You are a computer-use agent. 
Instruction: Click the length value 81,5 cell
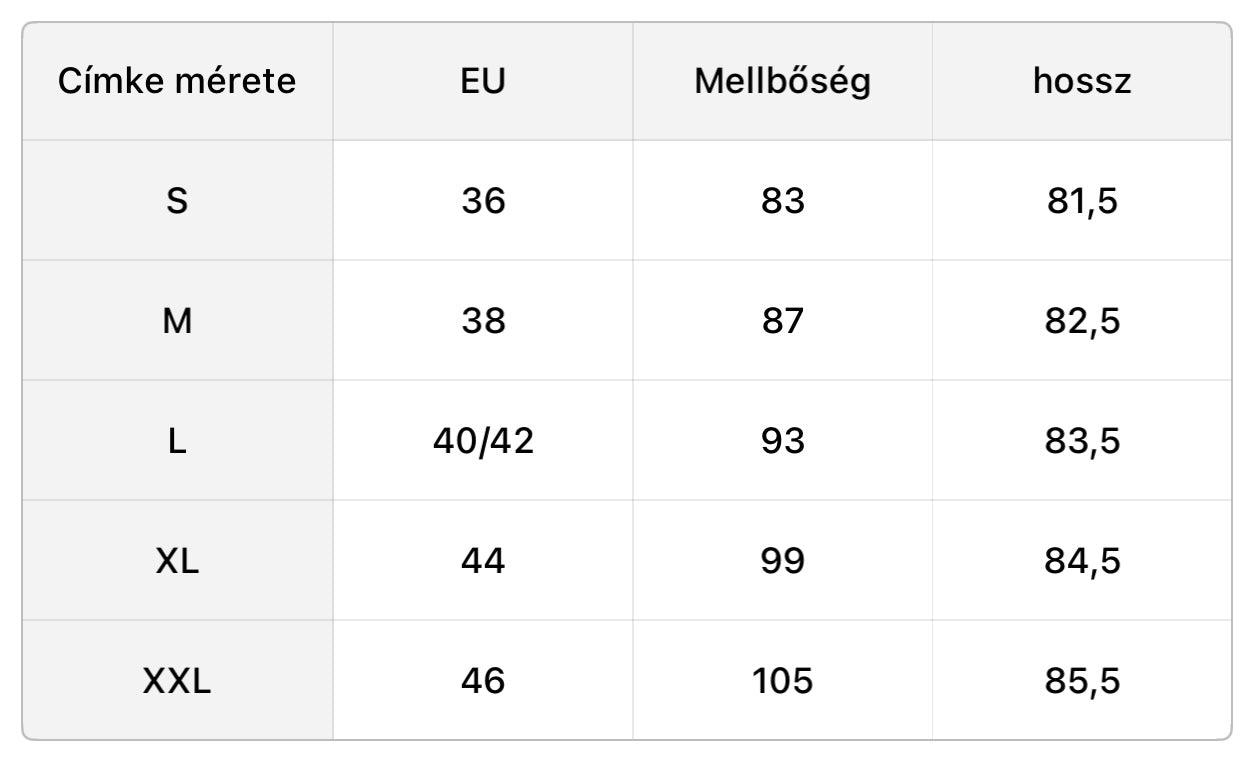pyautogui.click(x=1082, y=201)
